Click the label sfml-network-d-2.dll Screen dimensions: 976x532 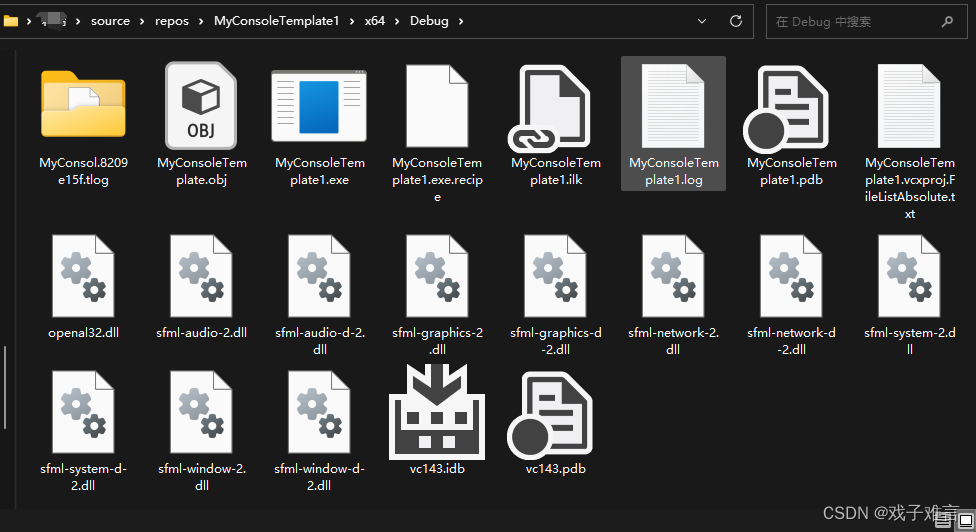(791, 341)
